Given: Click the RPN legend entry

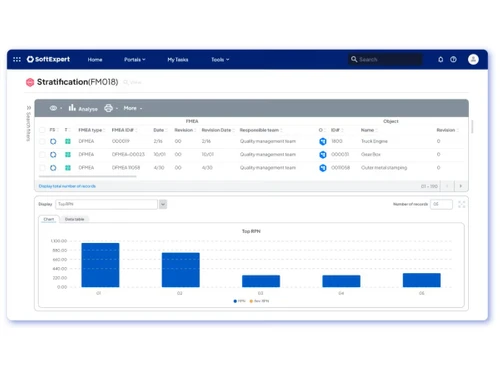Looking at the screenshot, I should coord(239,301).
